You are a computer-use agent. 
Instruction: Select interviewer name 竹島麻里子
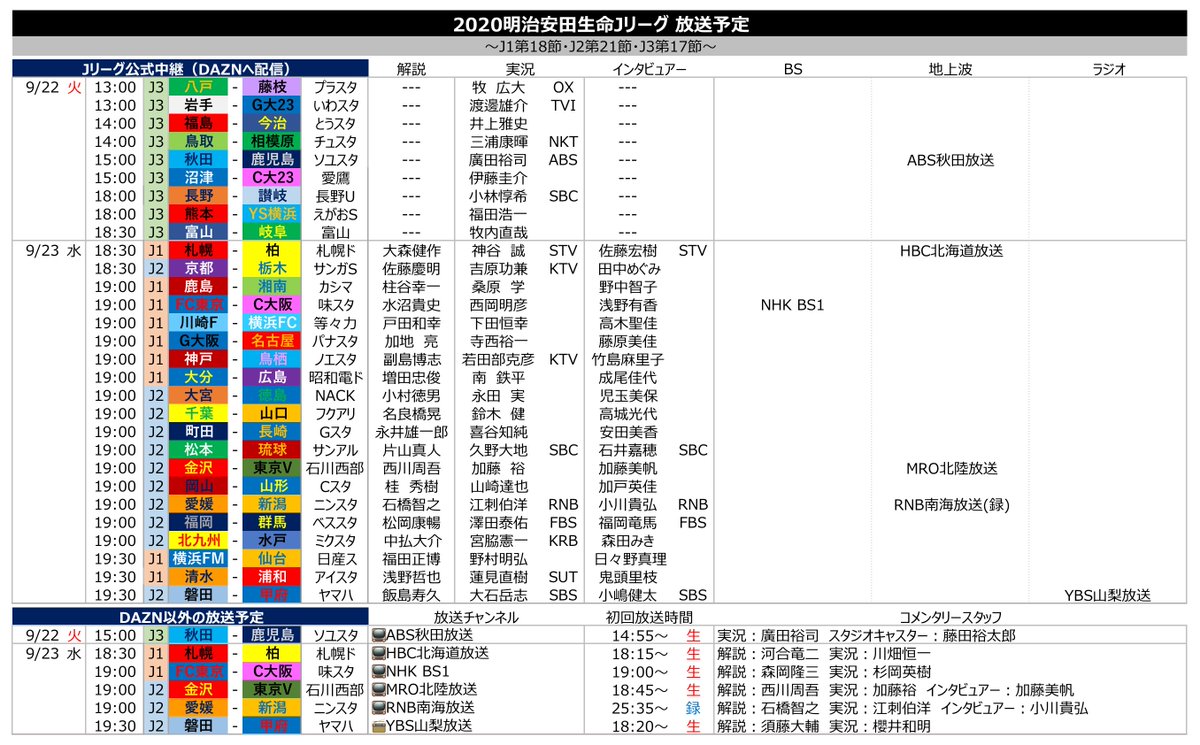coord(628,358)
